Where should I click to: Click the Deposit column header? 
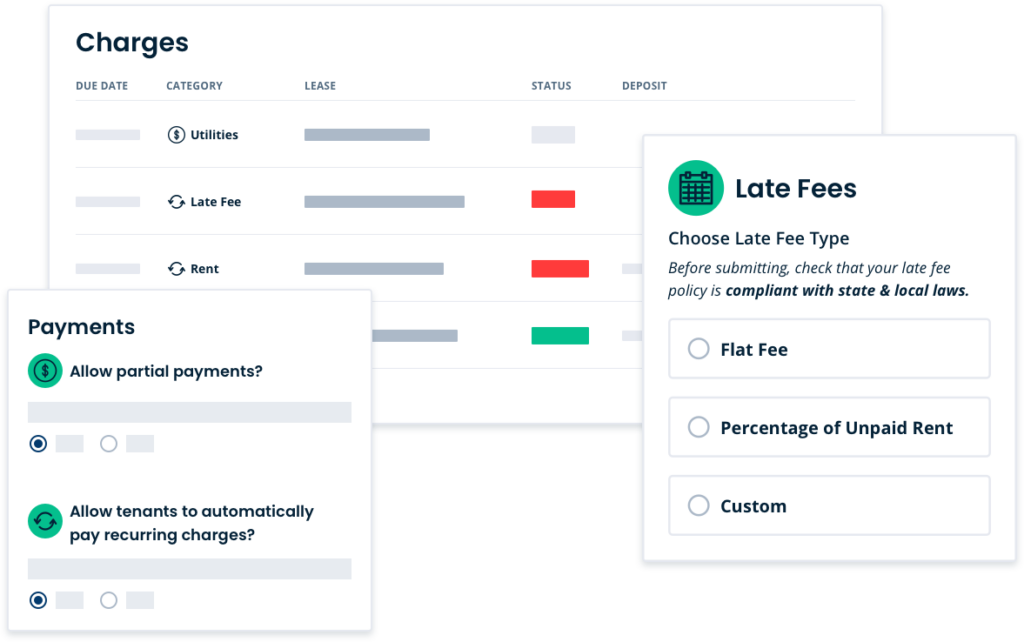(x=645, y=86)
